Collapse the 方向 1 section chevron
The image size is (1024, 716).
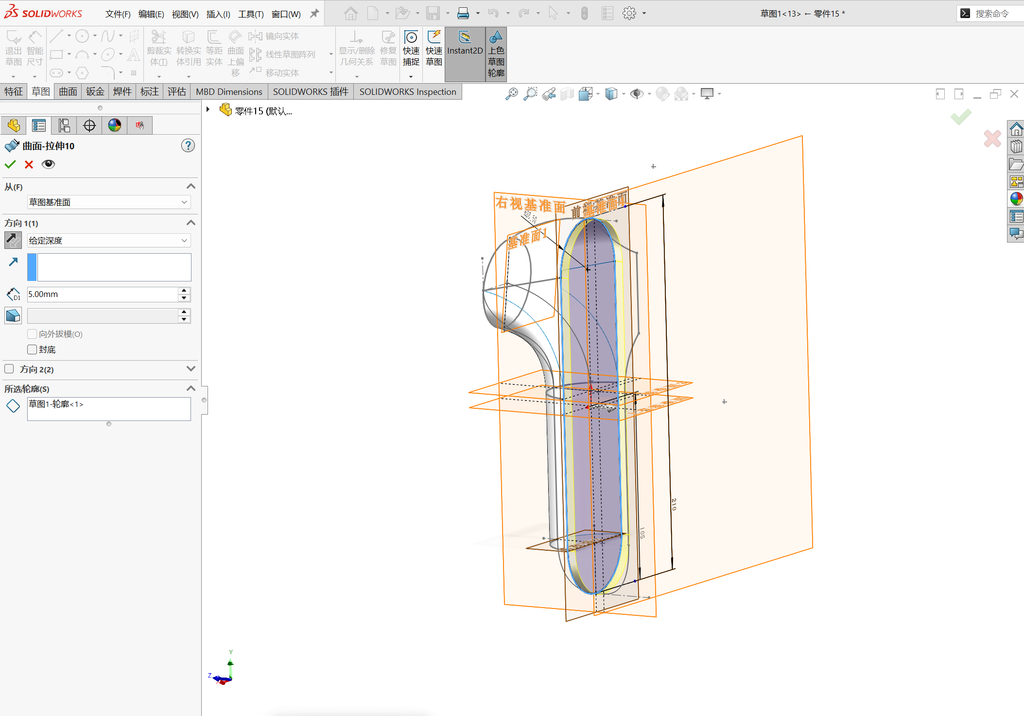click(x=191, y=223)
